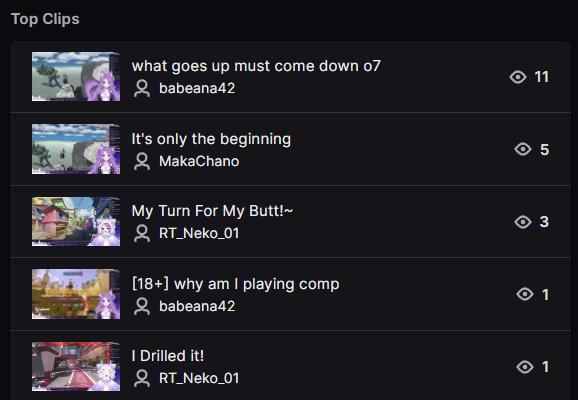Open the I Drilled it! clip title
The image size is (578, 400).
(x=168, y=356)
